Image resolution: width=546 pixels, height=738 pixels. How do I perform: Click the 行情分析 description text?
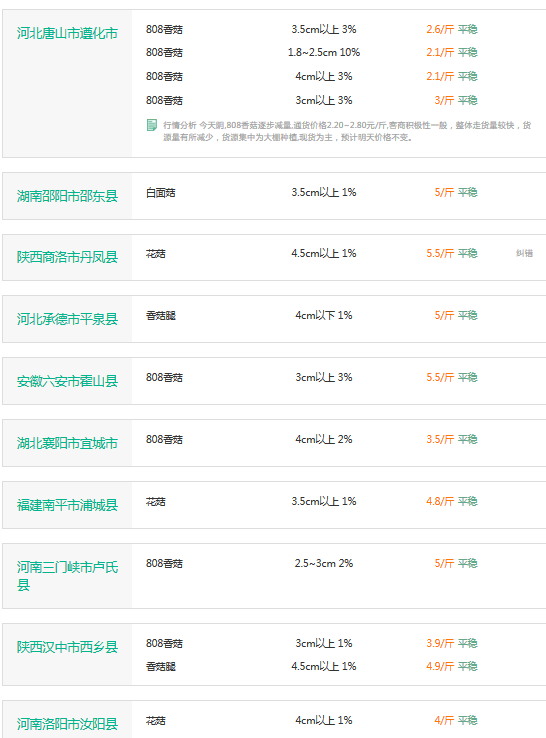tap(347, 131)
